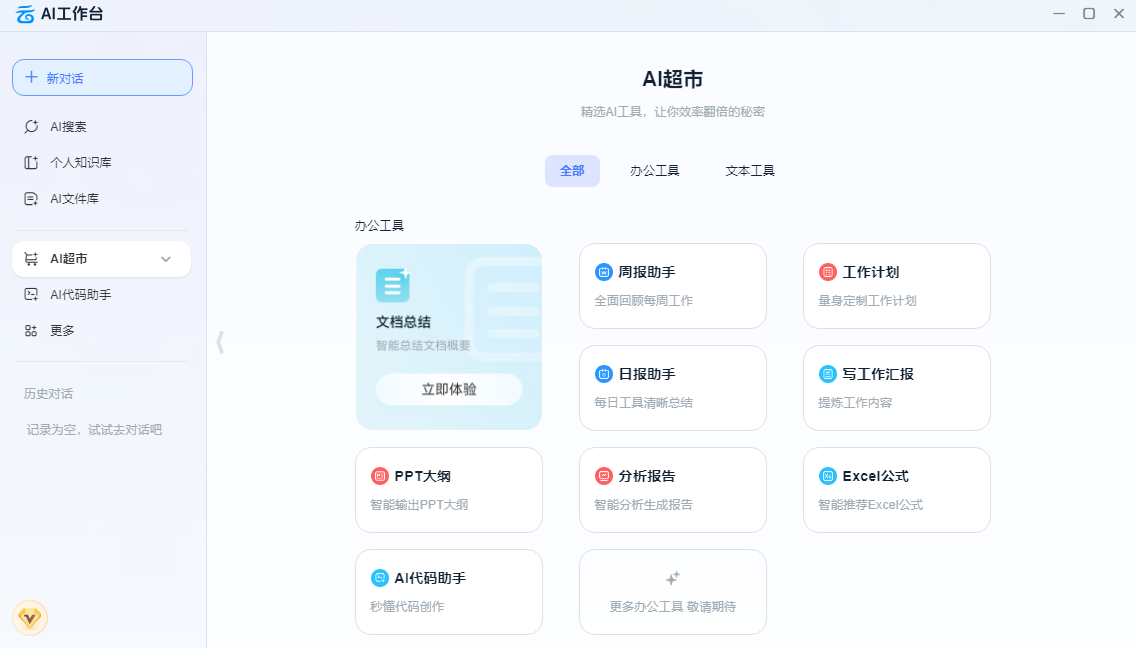Switch to the 文本工具 tab
This screenshot has width=1136, height=648.
pos(749,170)
